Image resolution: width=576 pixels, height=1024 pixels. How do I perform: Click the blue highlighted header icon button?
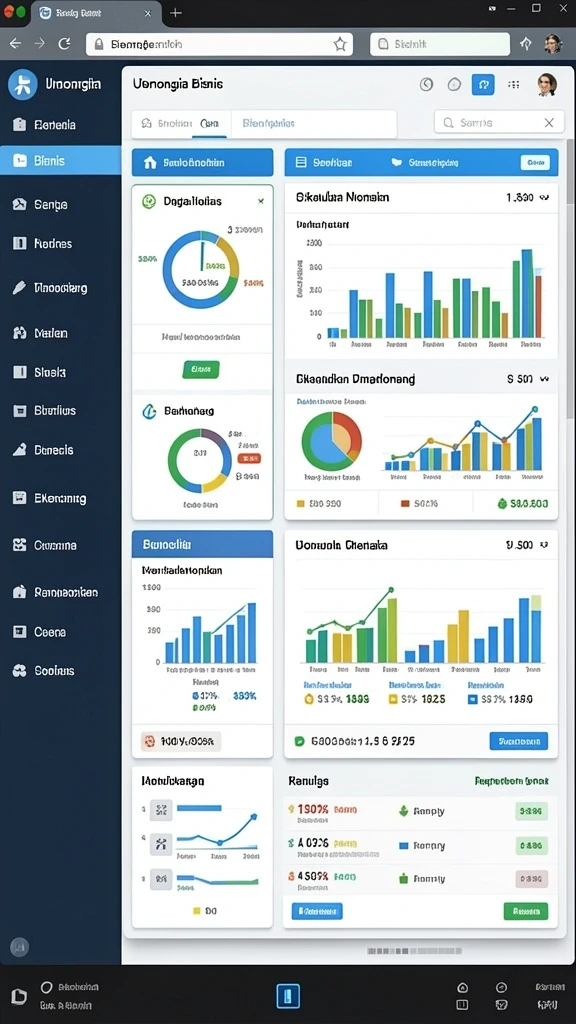point(483,84)
